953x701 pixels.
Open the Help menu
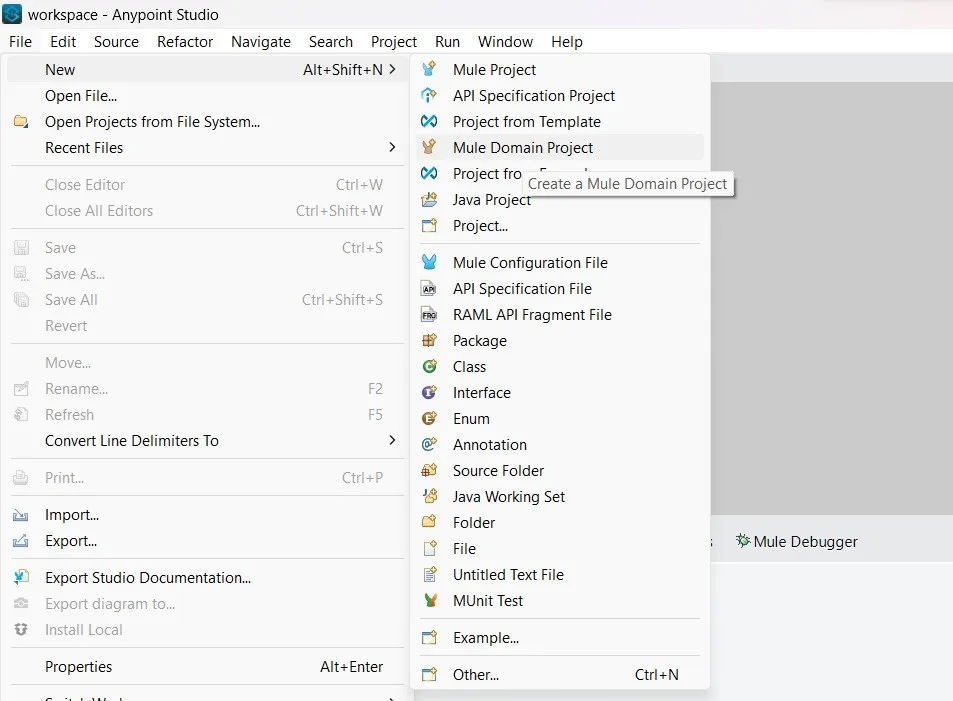pos(566,41)
